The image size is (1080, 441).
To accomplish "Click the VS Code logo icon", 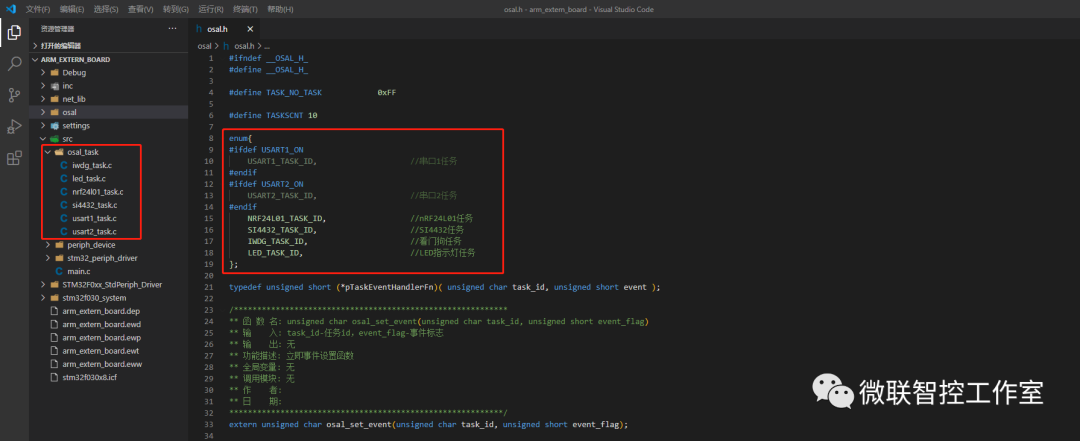I will click(10, 9).
